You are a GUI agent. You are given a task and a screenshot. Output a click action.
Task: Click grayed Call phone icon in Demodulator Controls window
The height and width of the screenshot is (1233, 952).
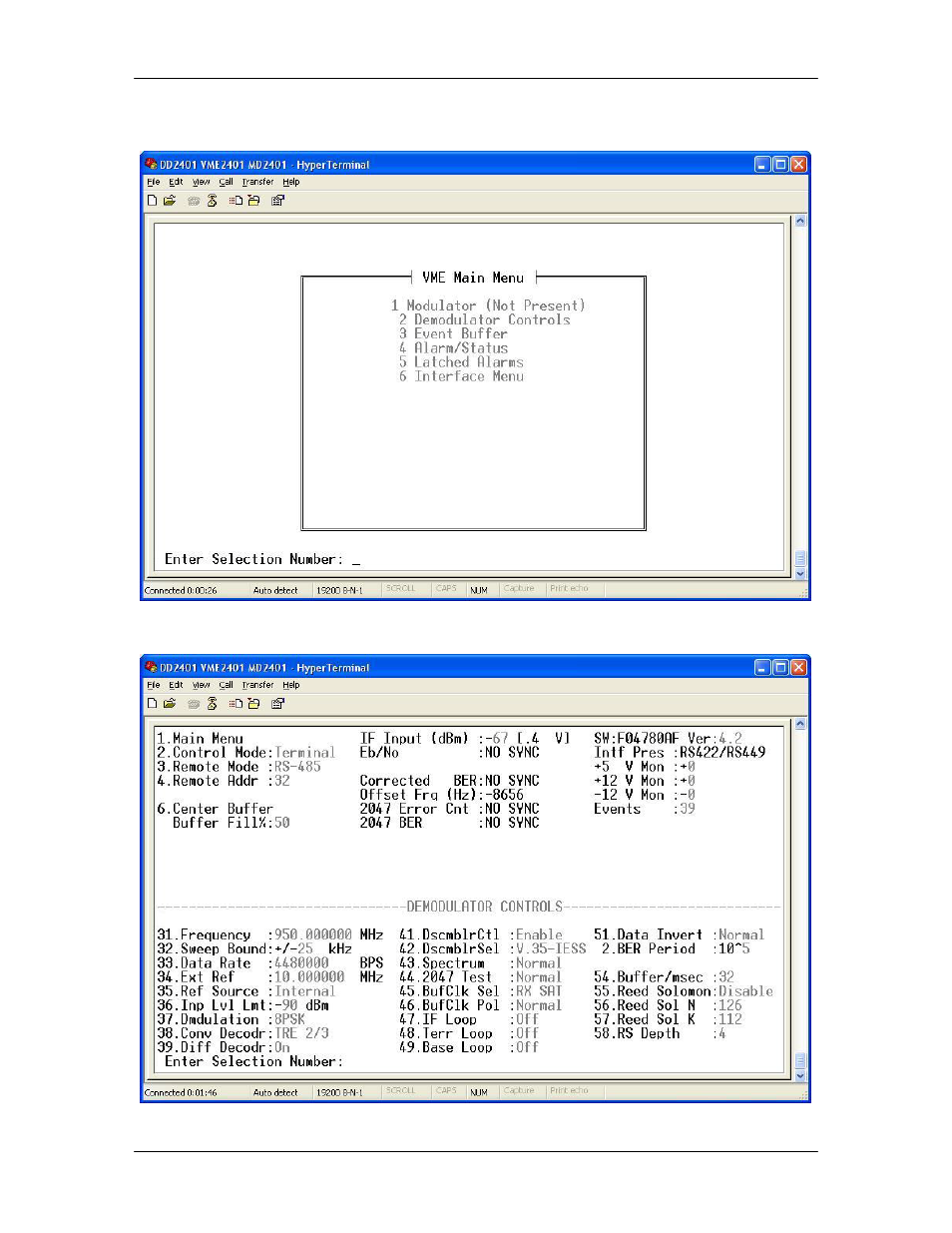click(194, 704)
